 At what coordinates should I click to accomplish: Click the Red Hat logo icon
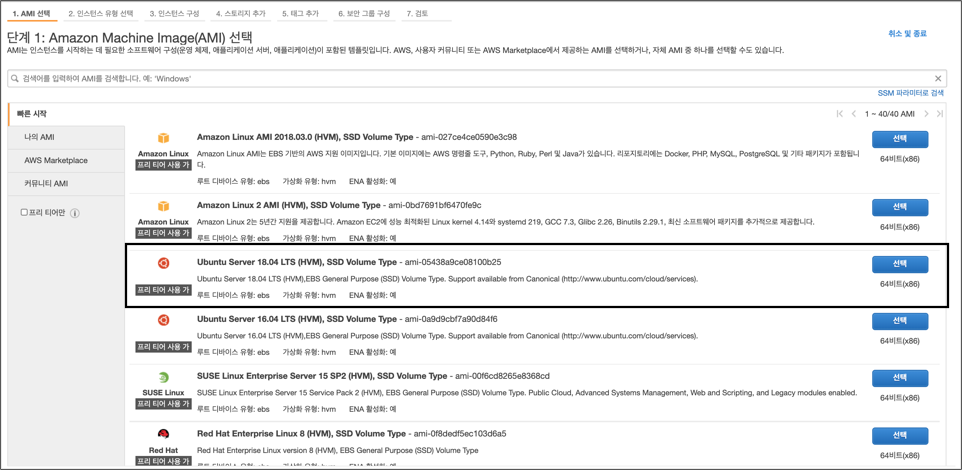tap(163, 434)
